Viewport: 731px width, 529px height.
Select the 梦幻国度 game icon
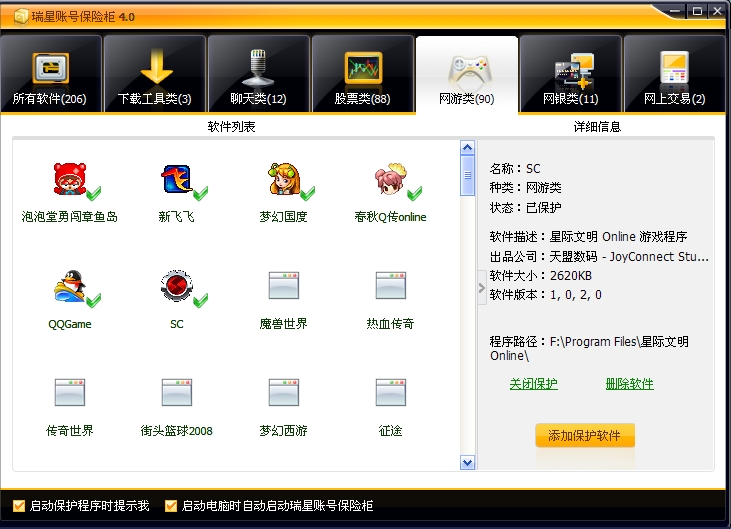click(x=284, y=179)
